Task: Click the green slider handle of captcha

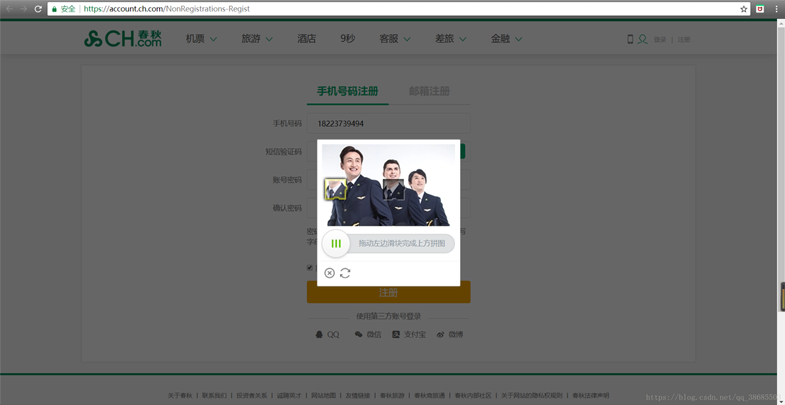Action: 336,243
